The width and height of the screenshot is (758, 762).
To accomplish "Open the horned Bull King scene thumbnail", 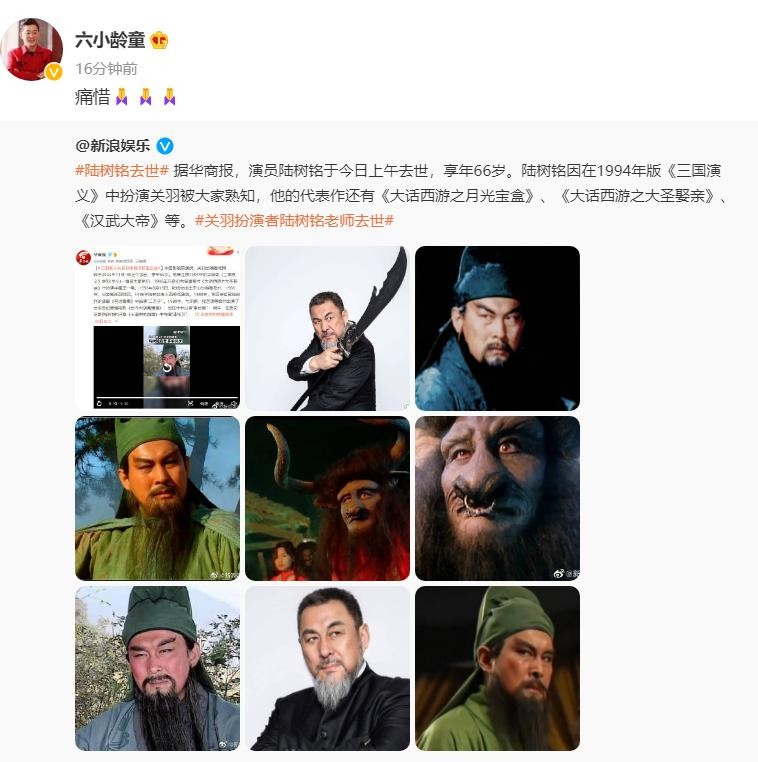I will [327, 498].
